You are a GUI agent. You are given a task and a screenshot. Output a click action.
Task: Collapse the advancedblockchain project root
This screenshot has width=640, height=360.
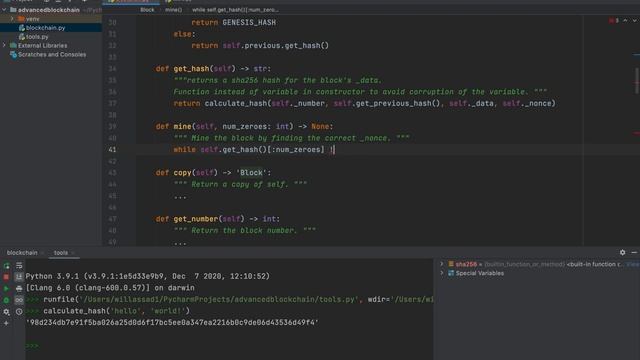[x=4, y=10]
